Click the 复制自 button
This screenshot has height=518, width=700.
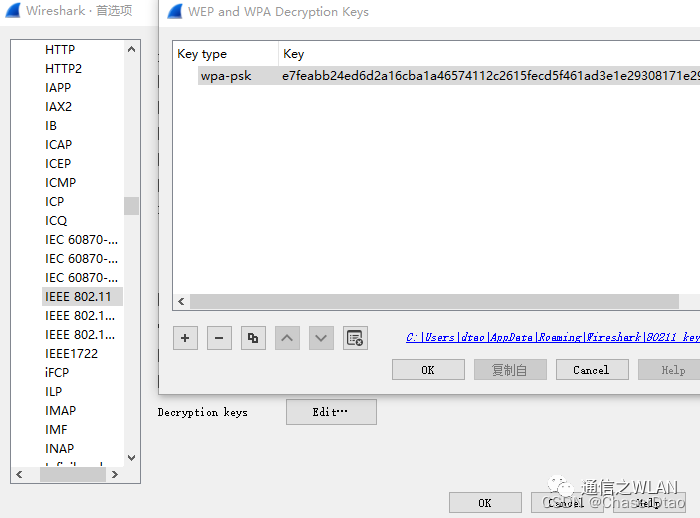pos(510,370)
